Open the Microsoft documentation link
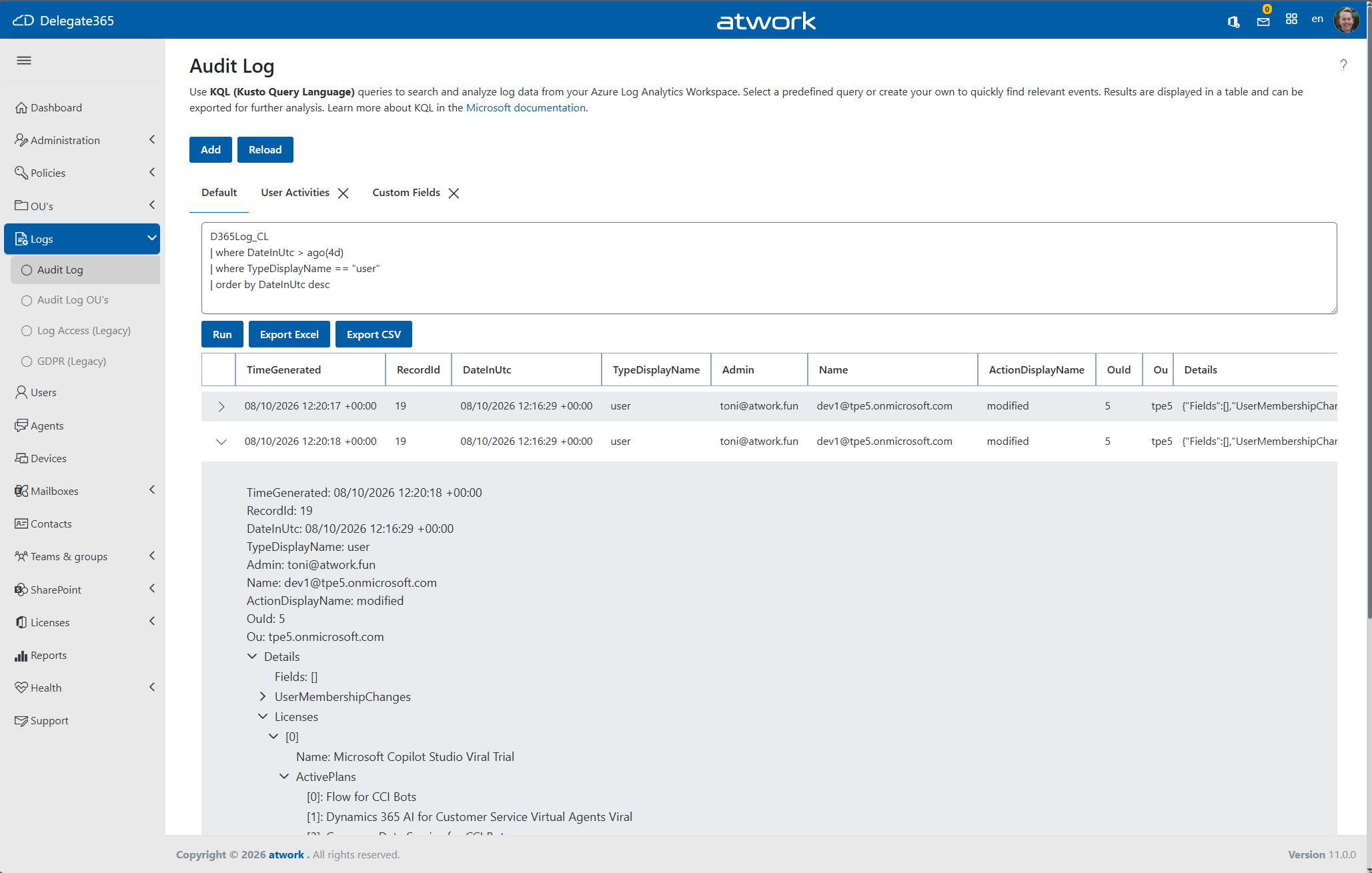This screenshot has height=873, width=1372. click(x=526, y=108)
